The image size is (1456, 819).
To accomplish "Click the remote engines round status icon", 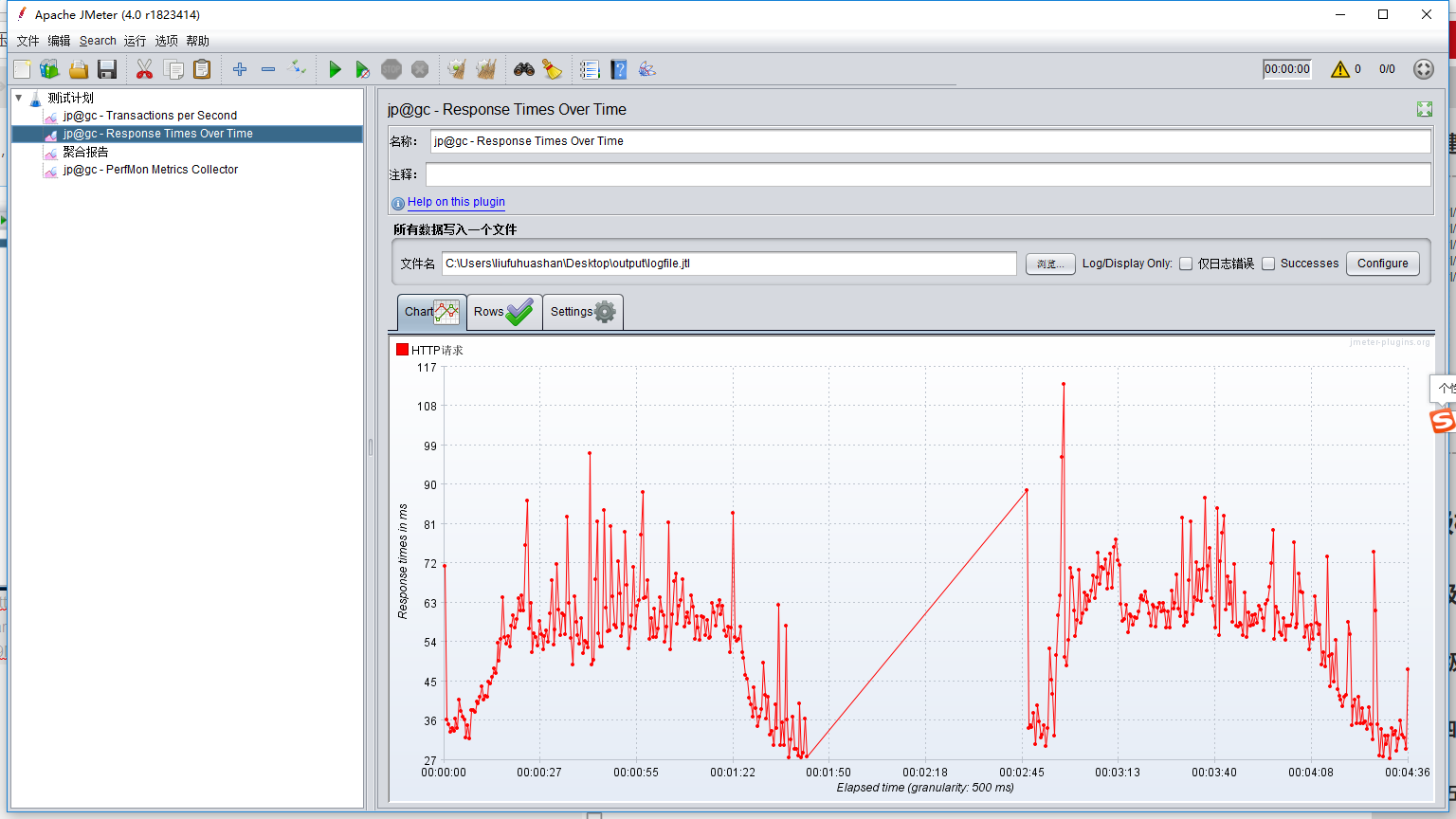I will point(1424,69).
